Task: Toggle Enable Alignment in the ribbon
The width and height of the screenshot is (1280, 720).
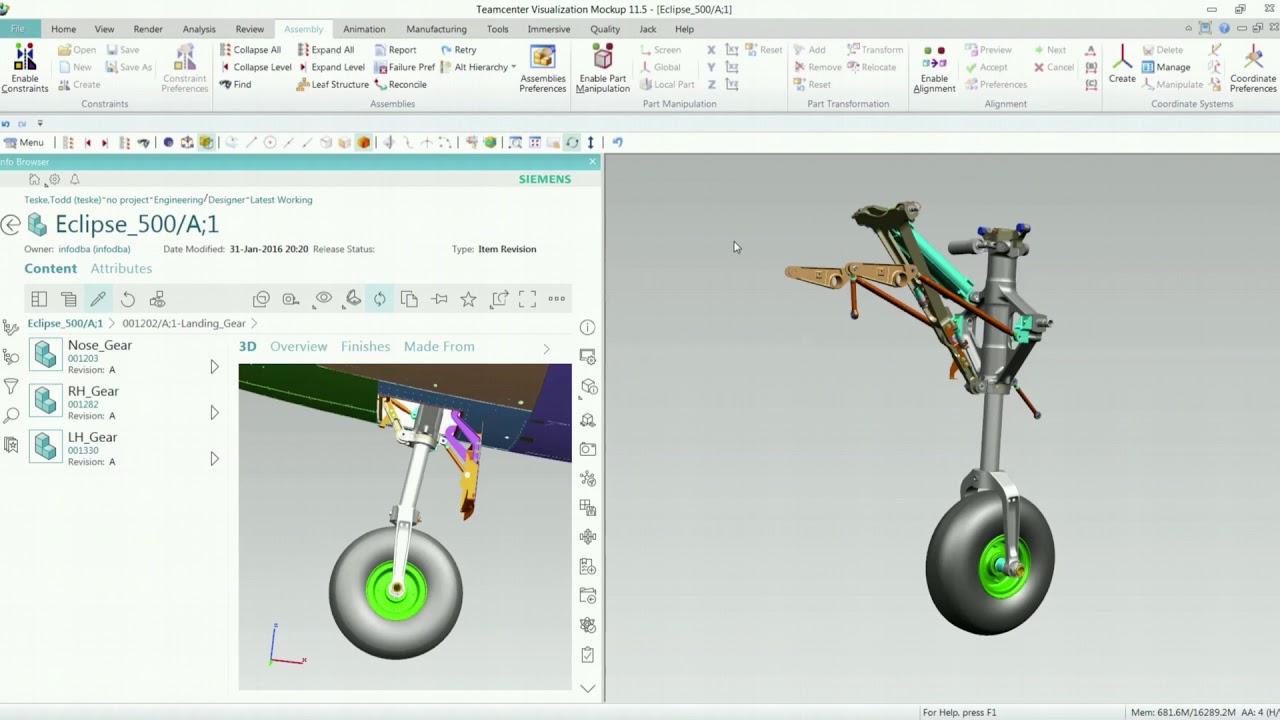Action: [x=934, y=69]
